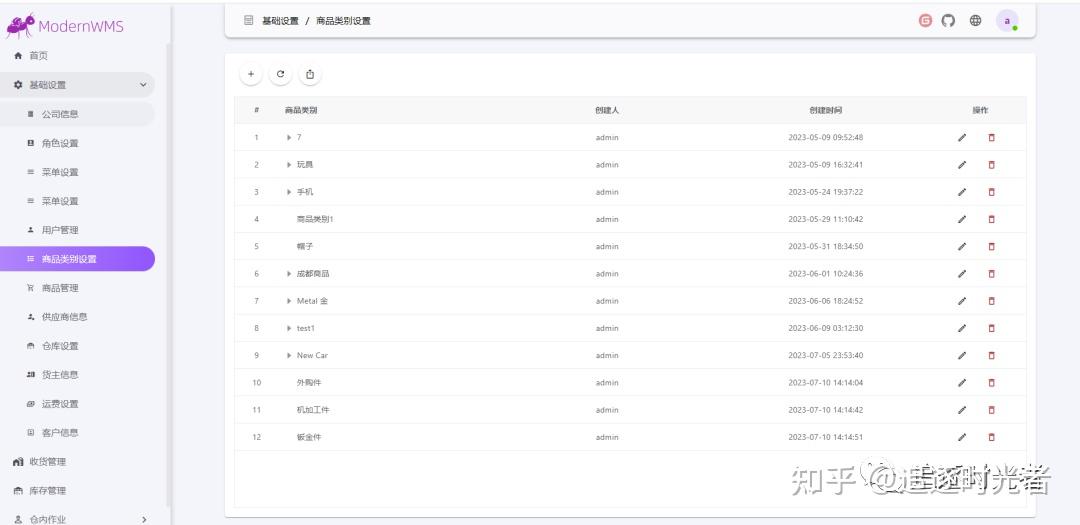This screenshot has height=525, width=1080.
Task: Click the red Gitee icon in header
Action: [926, 20]
